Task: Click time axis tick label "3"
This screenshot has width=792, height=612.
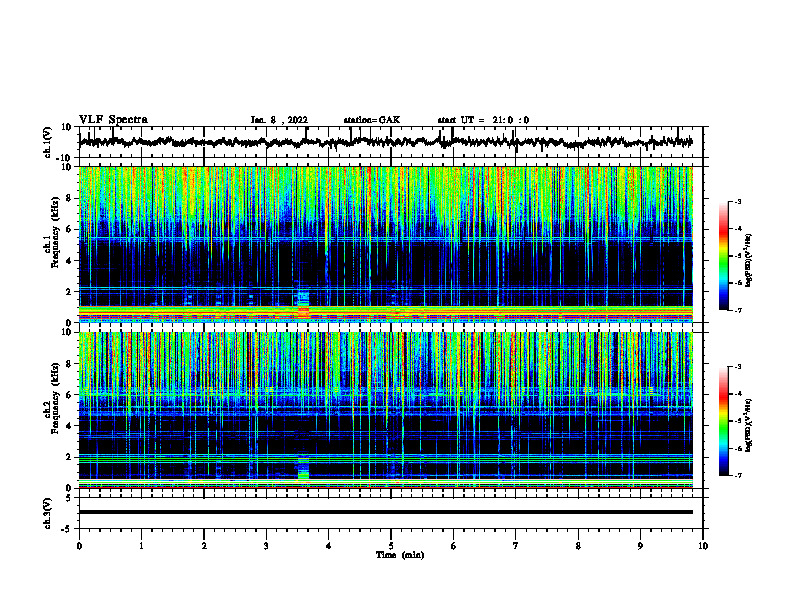Action: tap(266, 546)
